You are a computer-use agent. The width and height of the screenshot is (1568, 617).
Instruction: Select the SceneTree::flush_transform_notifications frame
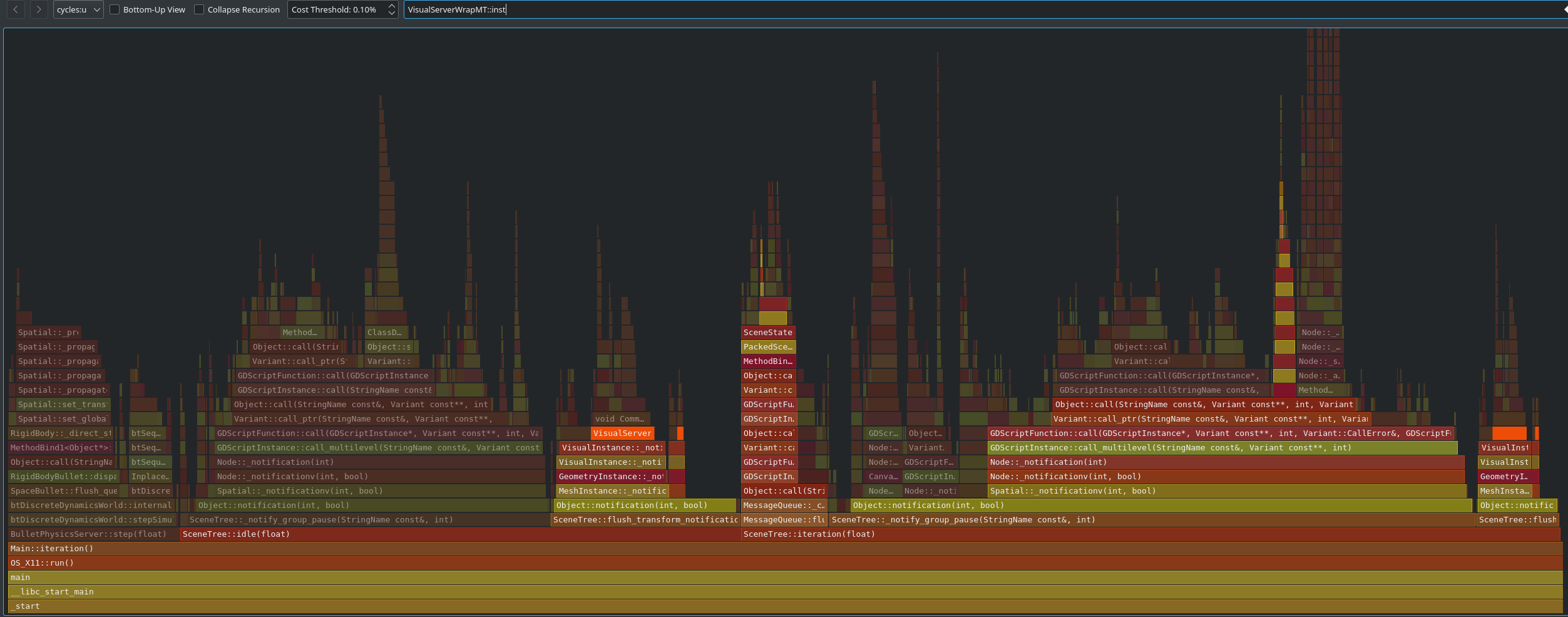click(645, 519)
